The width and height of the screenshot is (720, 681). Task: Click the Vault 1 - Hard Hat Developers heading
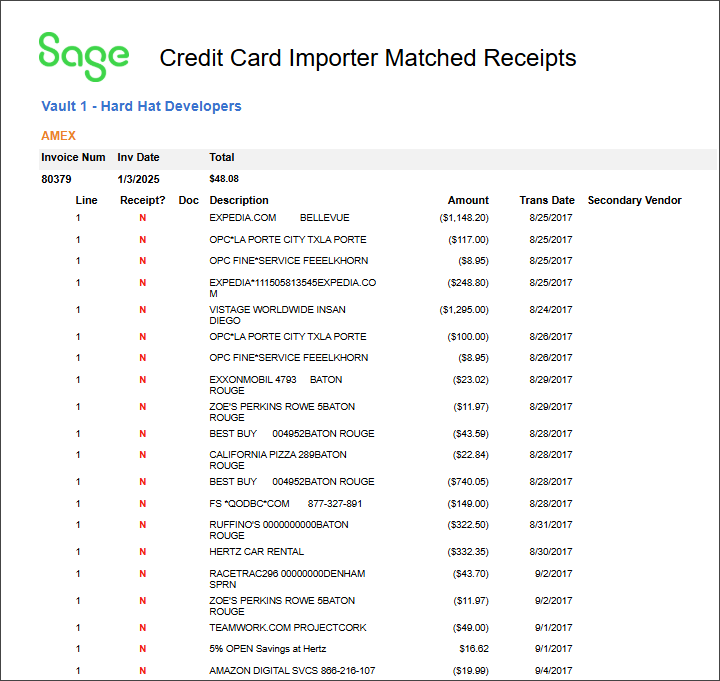coord(141,106)
